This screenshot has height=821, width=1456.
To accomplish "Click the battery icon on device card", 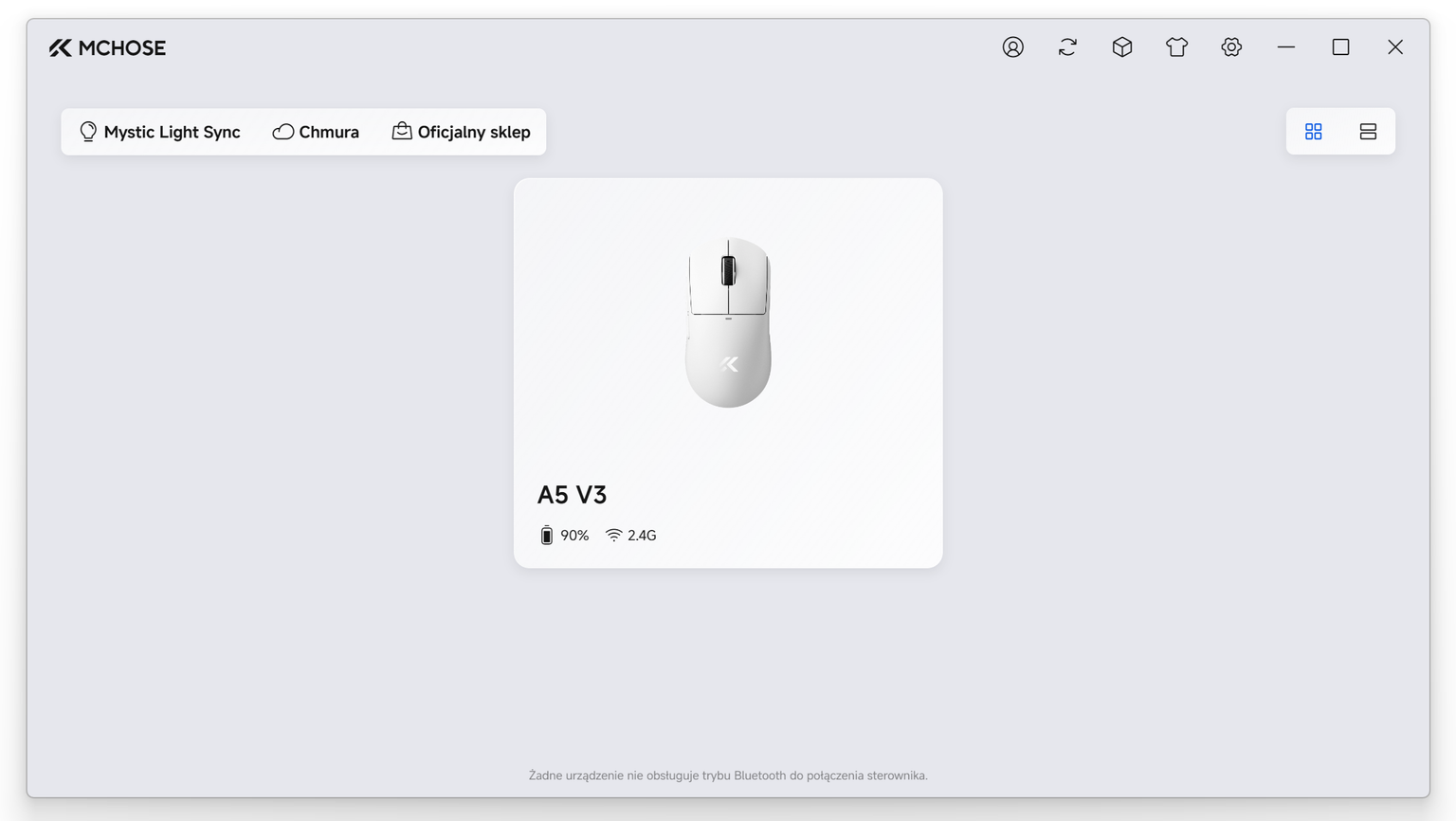I will tap(547, 536).
